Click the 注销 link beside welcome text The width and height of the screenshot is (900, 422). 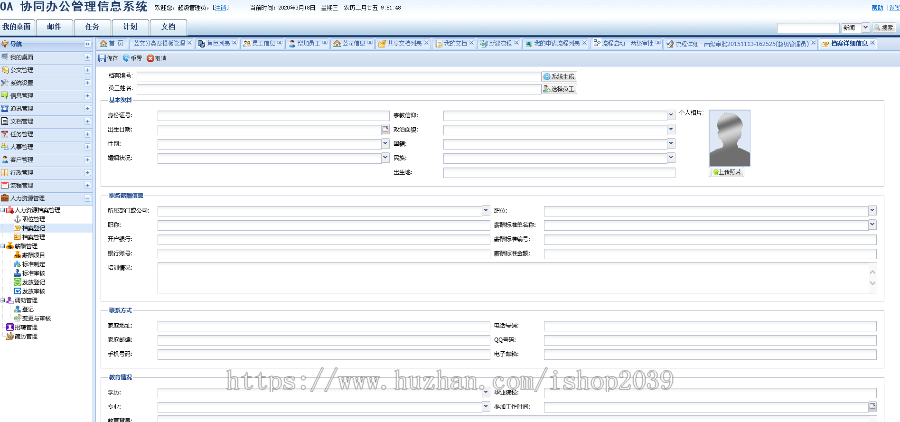tap(220, 8)
